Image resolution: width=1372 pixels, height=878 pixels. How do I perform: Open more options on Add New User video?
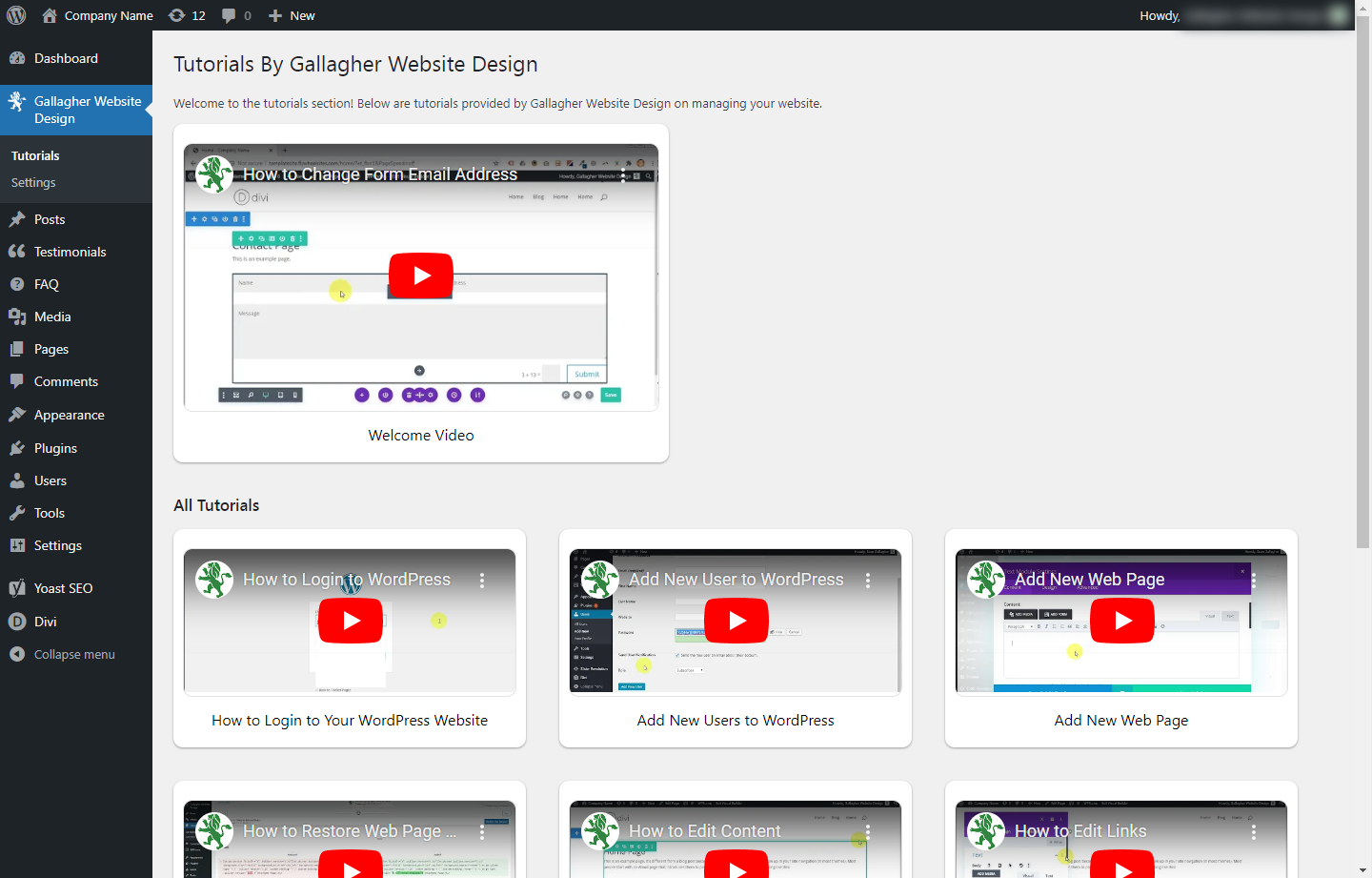[x=868, y=580]
